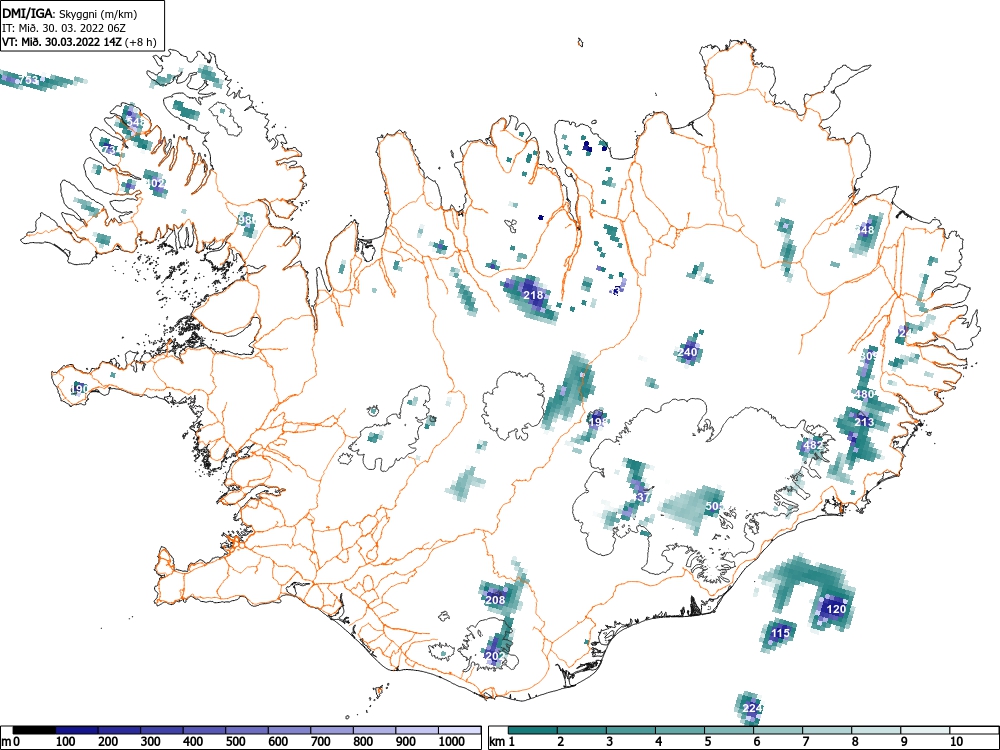Click the 224 visibility label offshore south
Image resolution: width=1000 pixels, height=750 pixels.
[752, 709]
